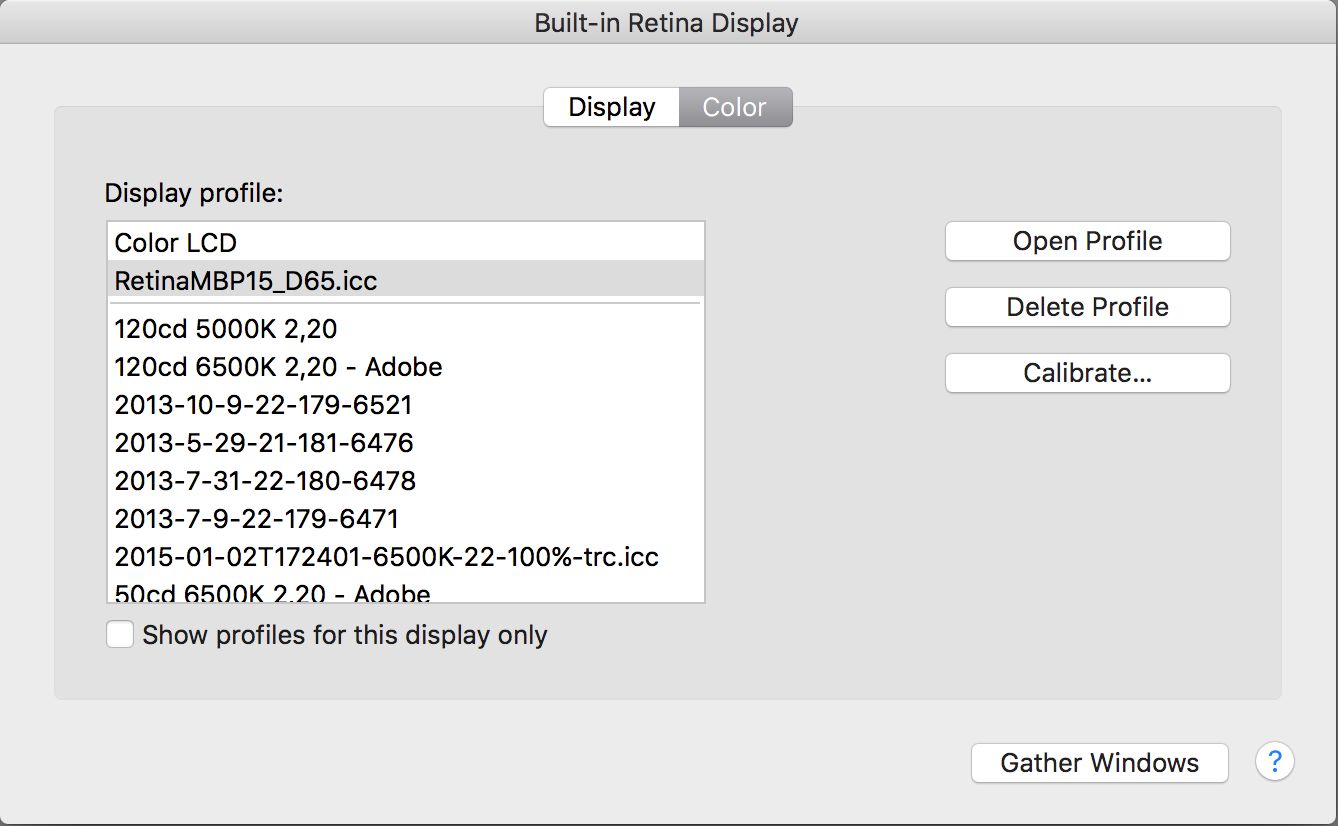The height and width of the screenshot is (826, 1338).
Task: Click the Built-in Retina Display title bar
Action: [667, 22]
